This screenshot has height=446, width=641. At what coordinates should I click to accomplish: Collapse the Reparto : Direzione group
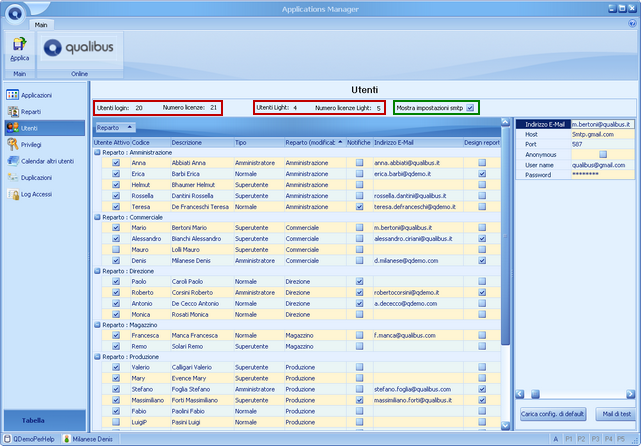tap(97, 271)
